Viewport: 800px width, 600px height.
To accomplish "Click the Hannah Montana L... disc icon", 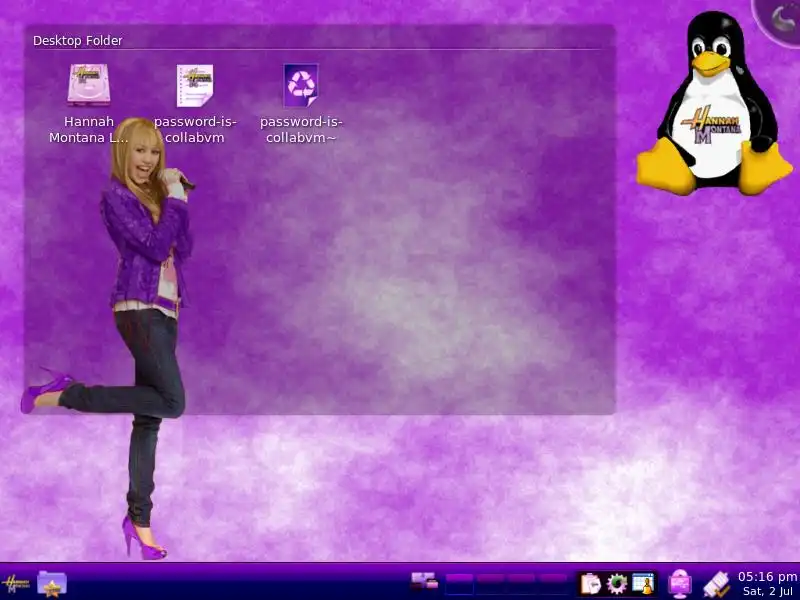I will coord(89,85).
